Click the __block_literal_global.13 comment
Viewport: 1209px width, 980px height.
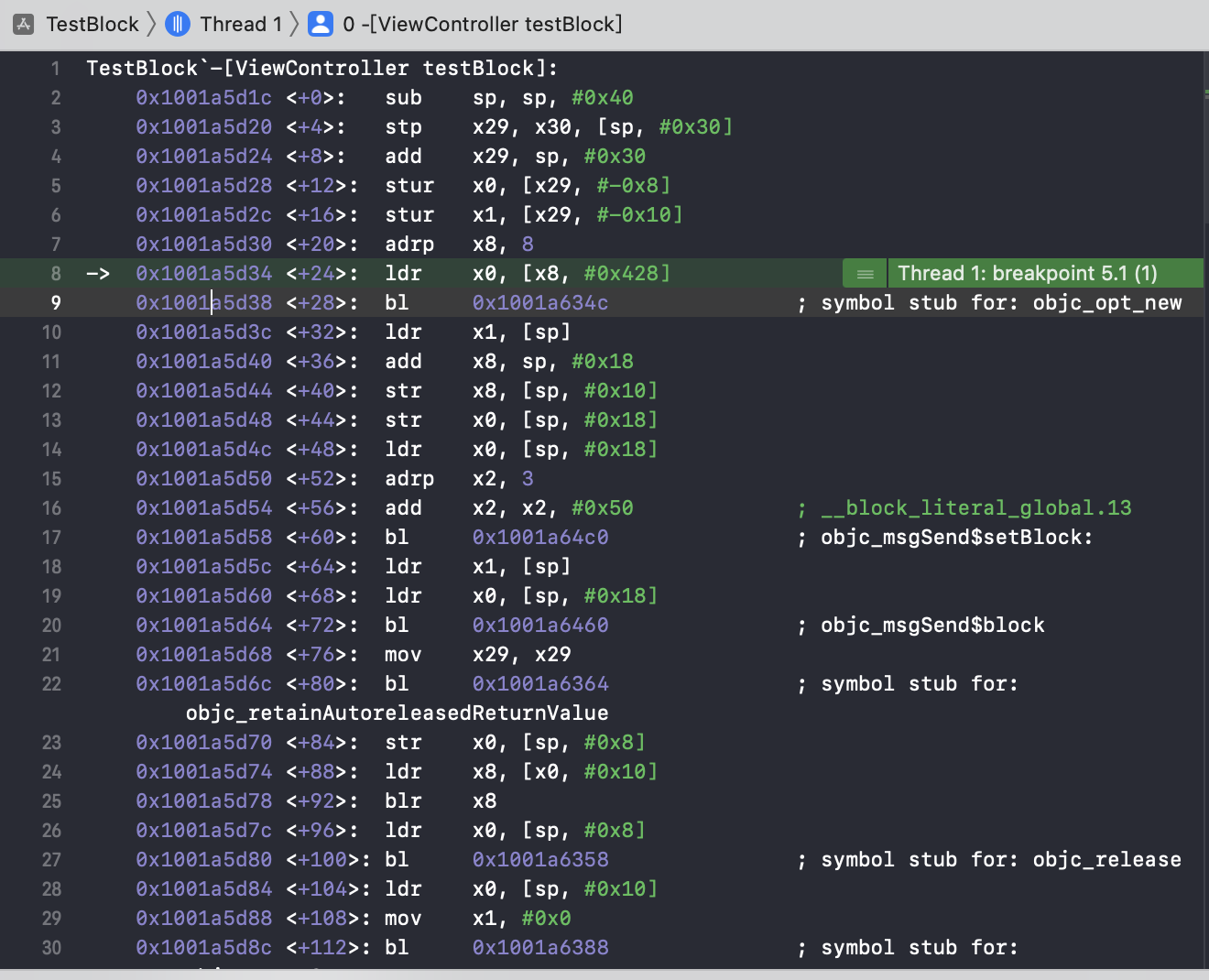(975, 508)
